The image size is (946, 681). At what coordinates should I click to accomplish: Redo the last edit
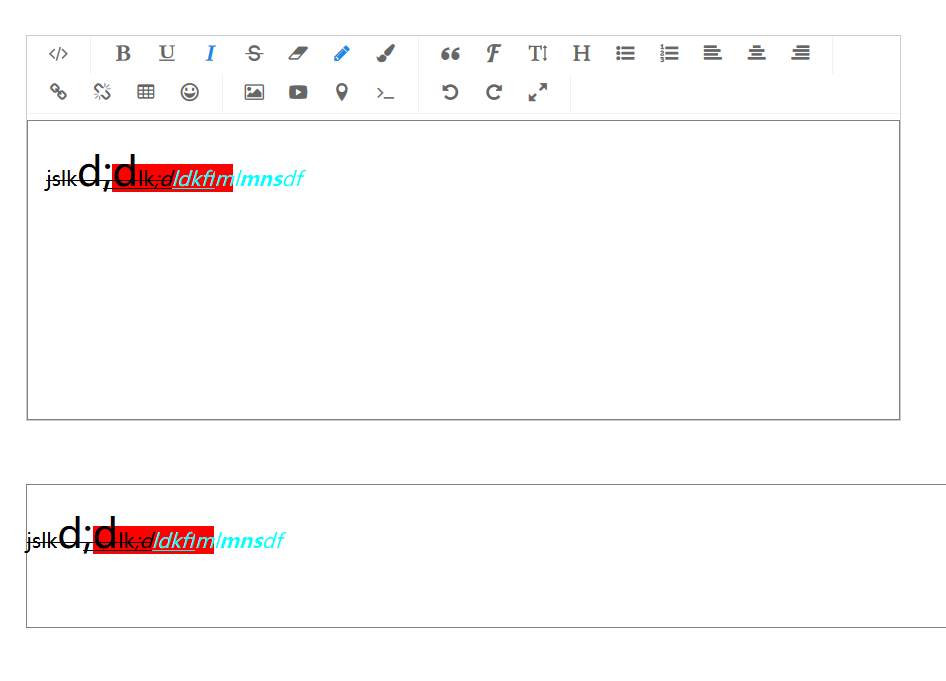click(494, 92)
